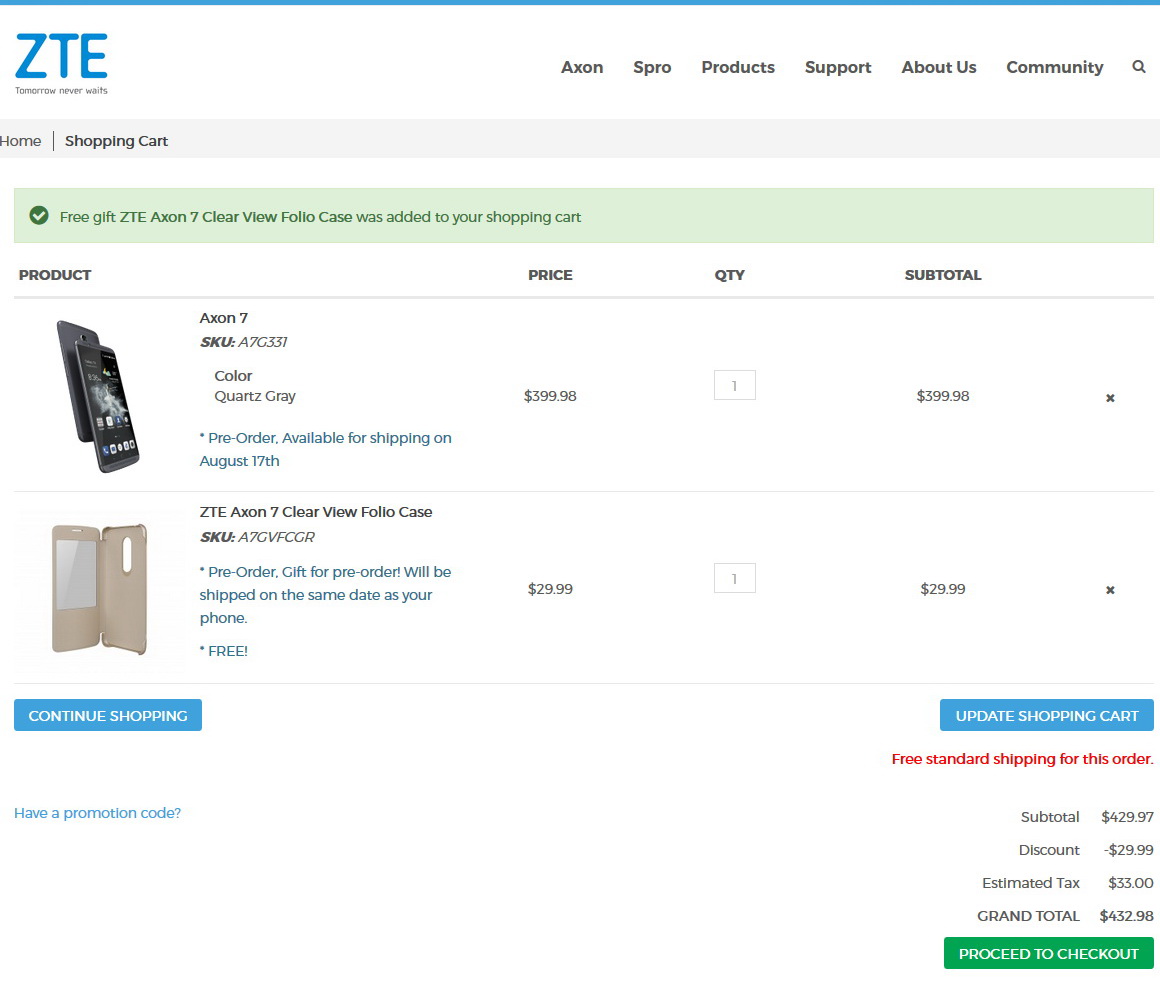1160x981 pixels.
Task: Expand the promotion code link
Action: click(98, 813)
